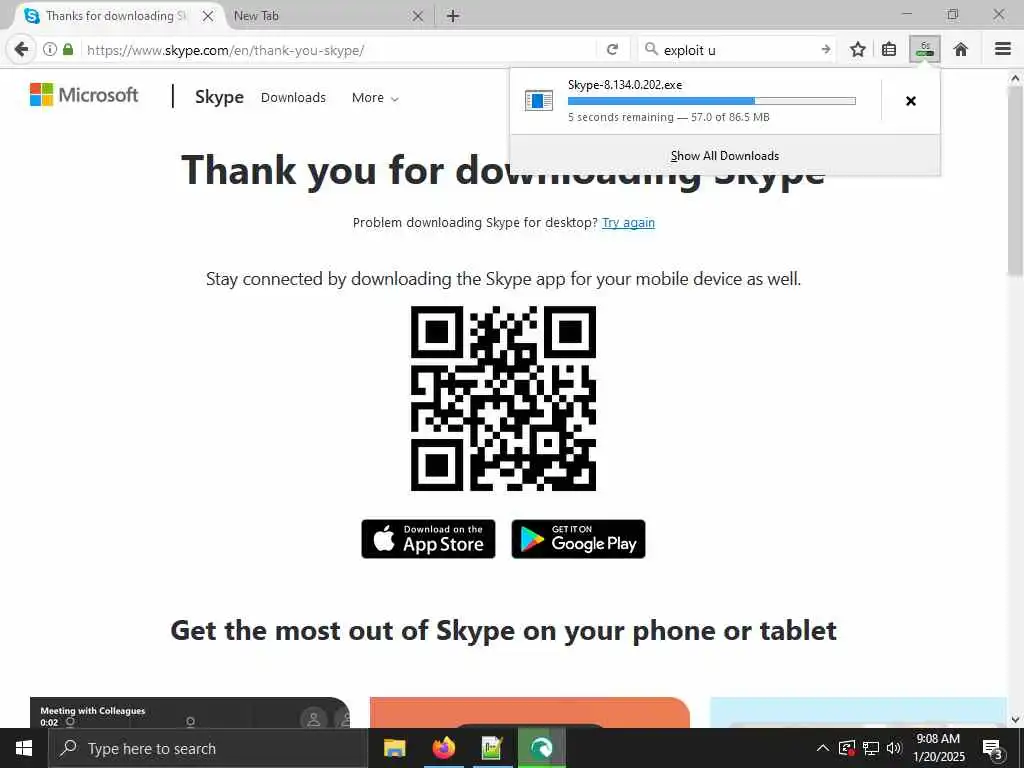Go back with the browser back arrow
1024x768 pixels.
[21, 50]
